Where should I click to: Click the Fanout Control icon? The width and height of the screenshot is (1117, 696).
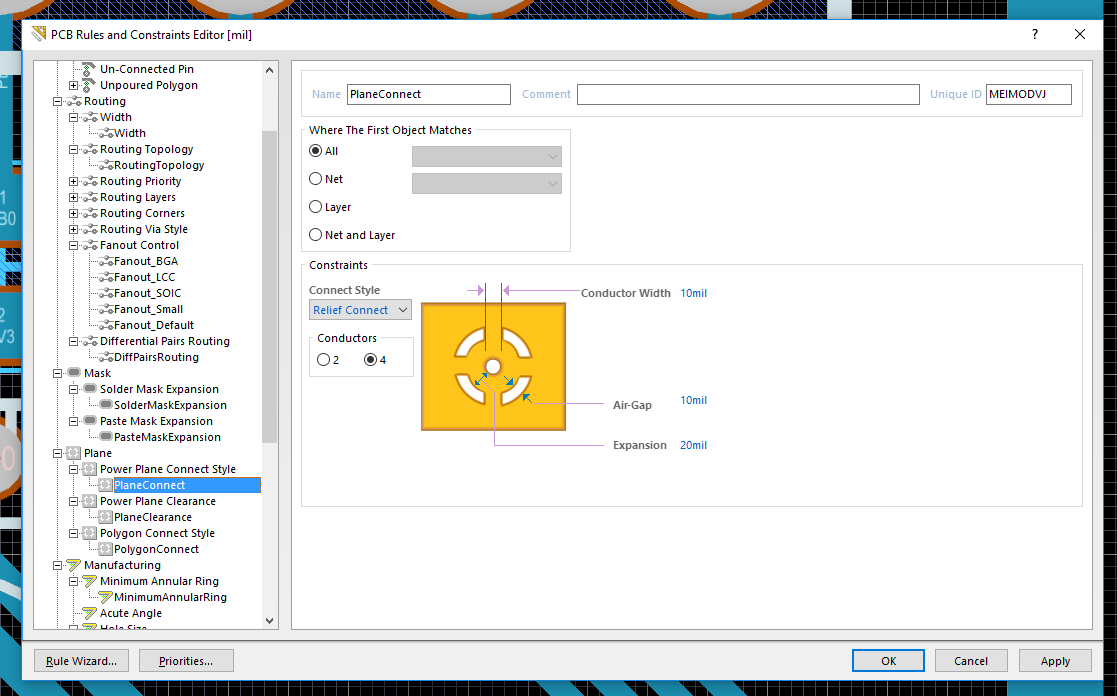(x=90, y=245)
